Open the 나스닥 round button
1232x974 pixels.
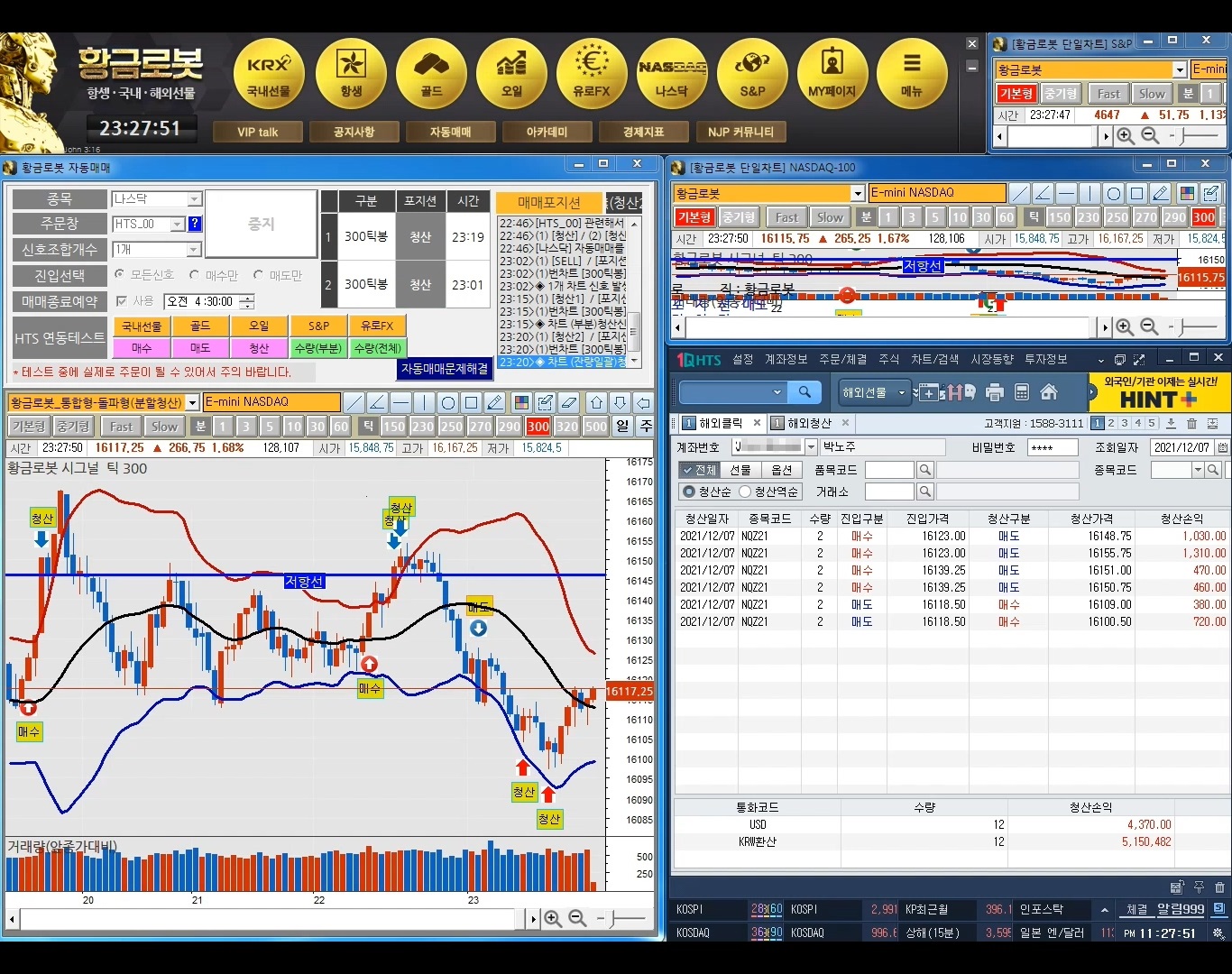click(x=672, y=75)
